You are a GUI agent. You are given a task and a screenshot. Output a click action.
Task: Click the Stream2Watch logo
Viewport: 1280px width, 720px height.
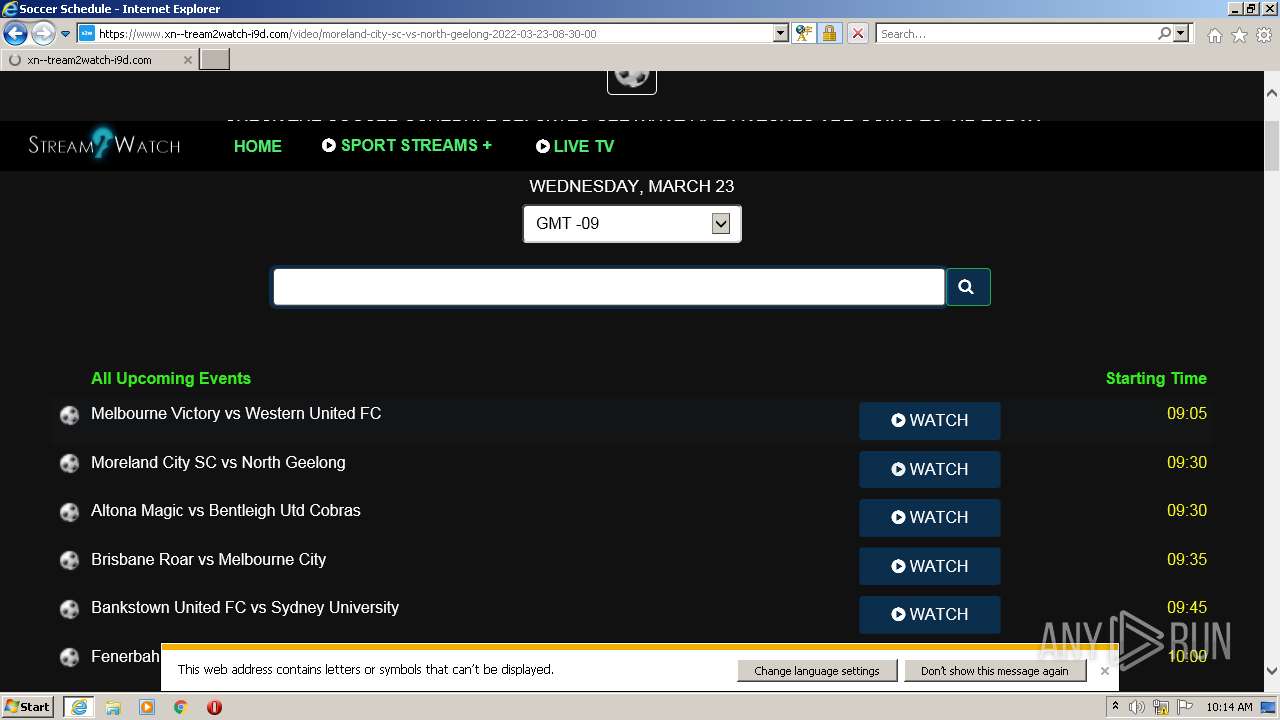tap(104, 145)
